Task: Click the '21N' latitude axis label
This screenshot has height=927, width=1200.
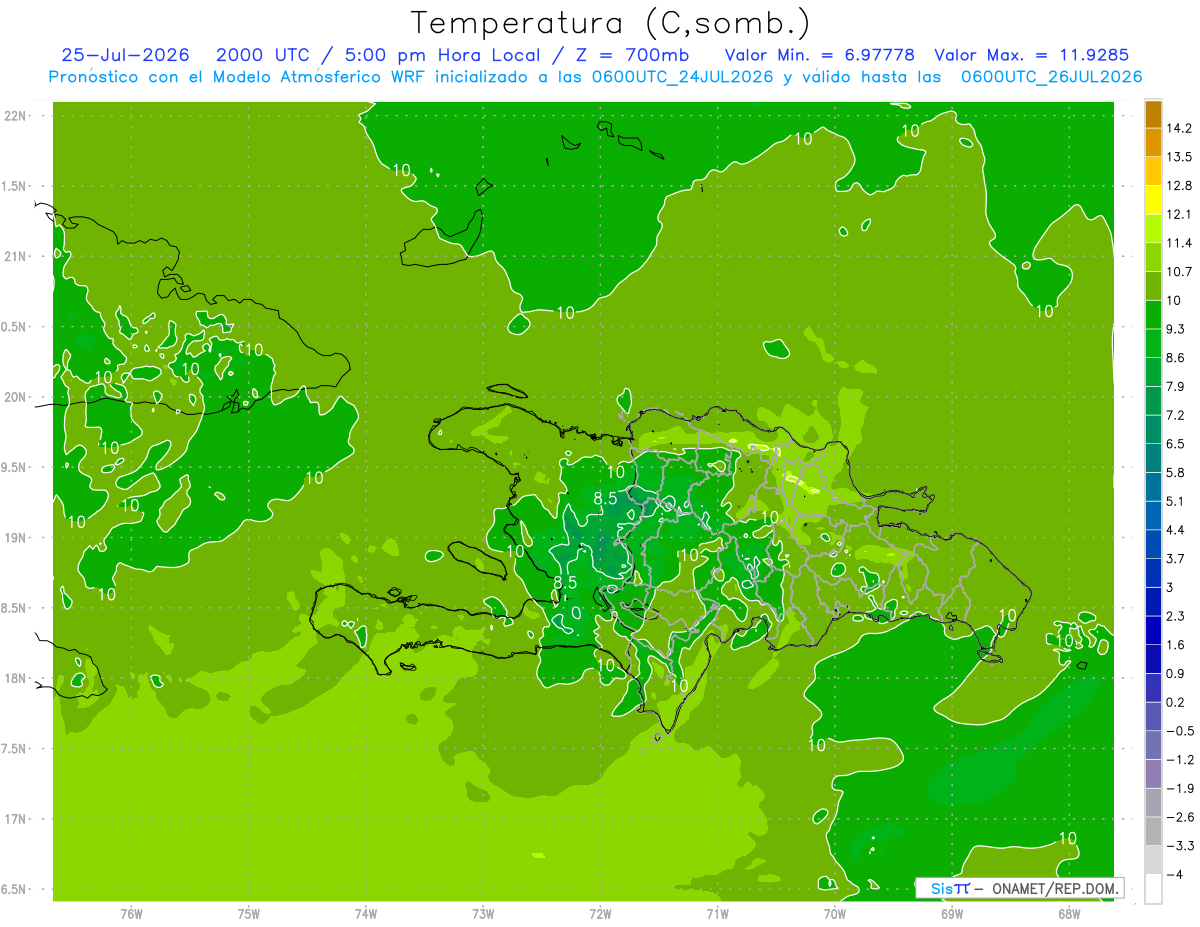Action: point(15,256)
